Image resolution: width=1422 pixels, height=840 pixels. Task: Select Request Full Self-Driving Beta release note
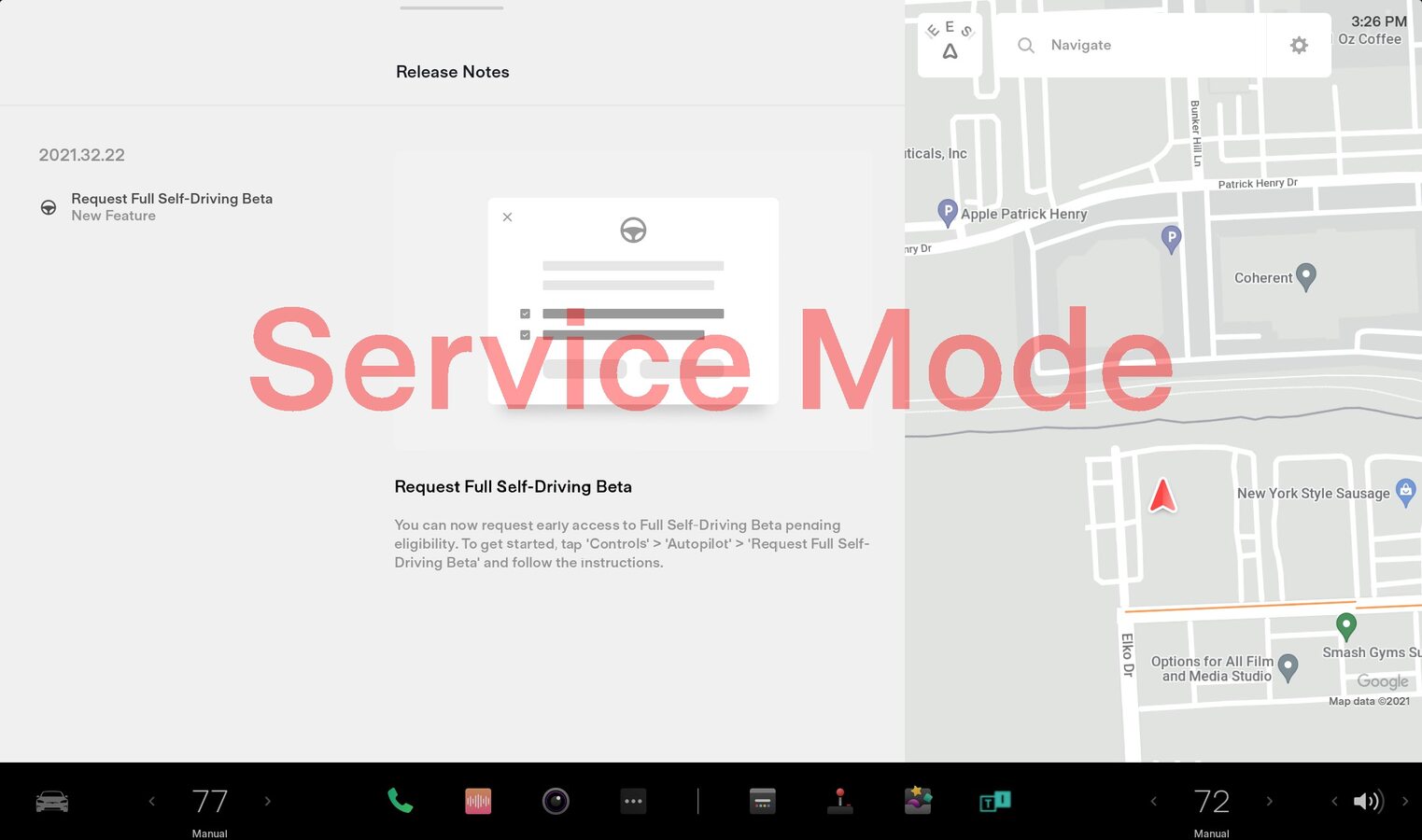pyautogui.click(x=172, y=206)
